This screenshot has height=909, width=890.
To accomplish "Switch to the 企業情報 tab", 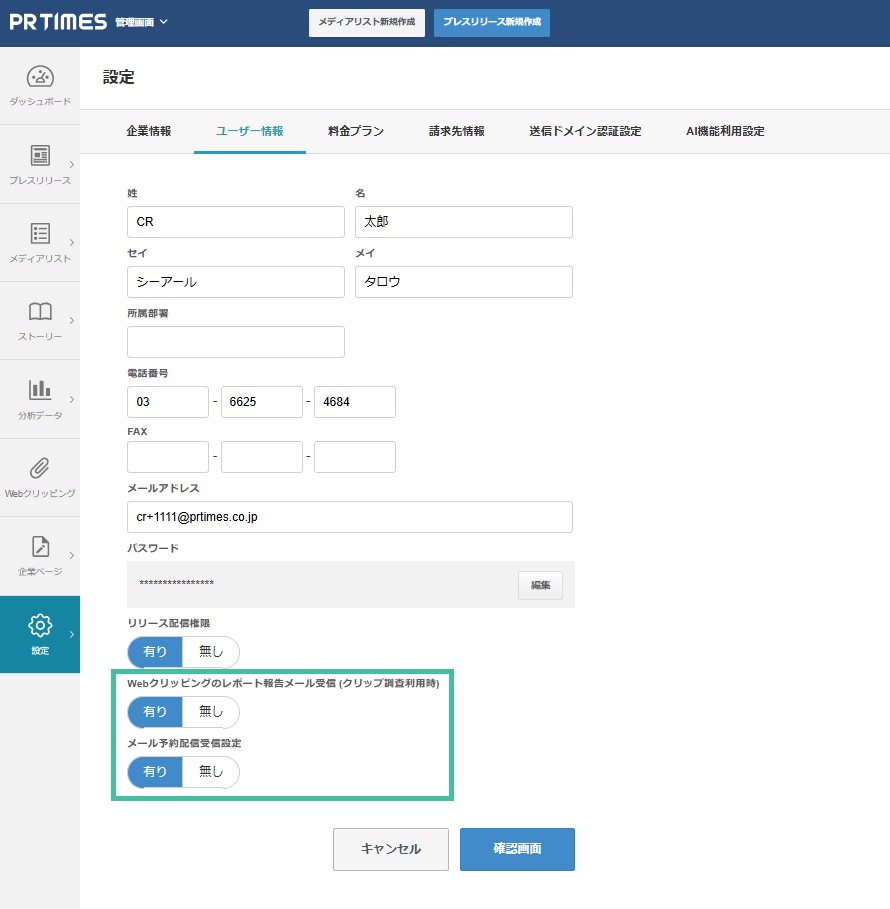I will coord(148,131).
